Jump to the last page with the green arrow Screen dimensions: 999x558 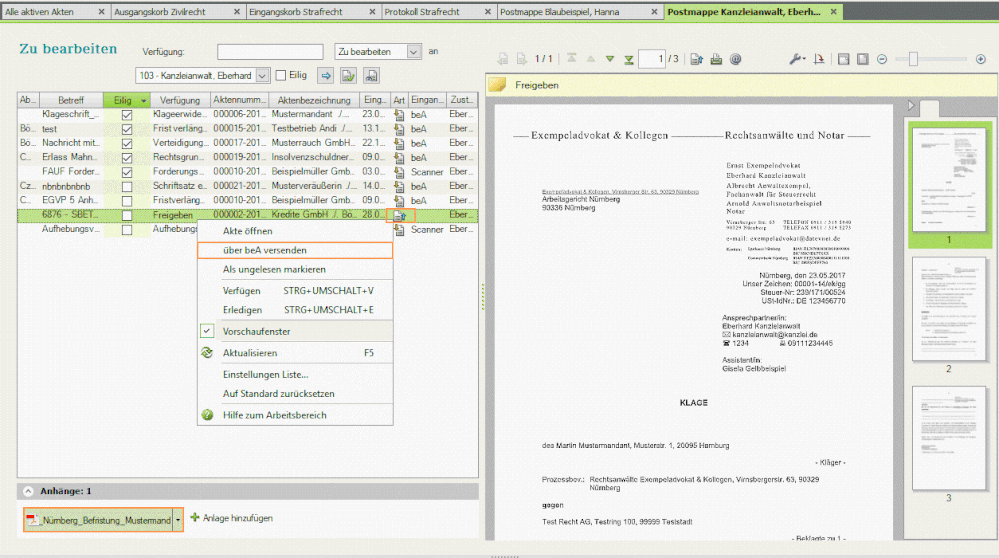coord(629,60)
